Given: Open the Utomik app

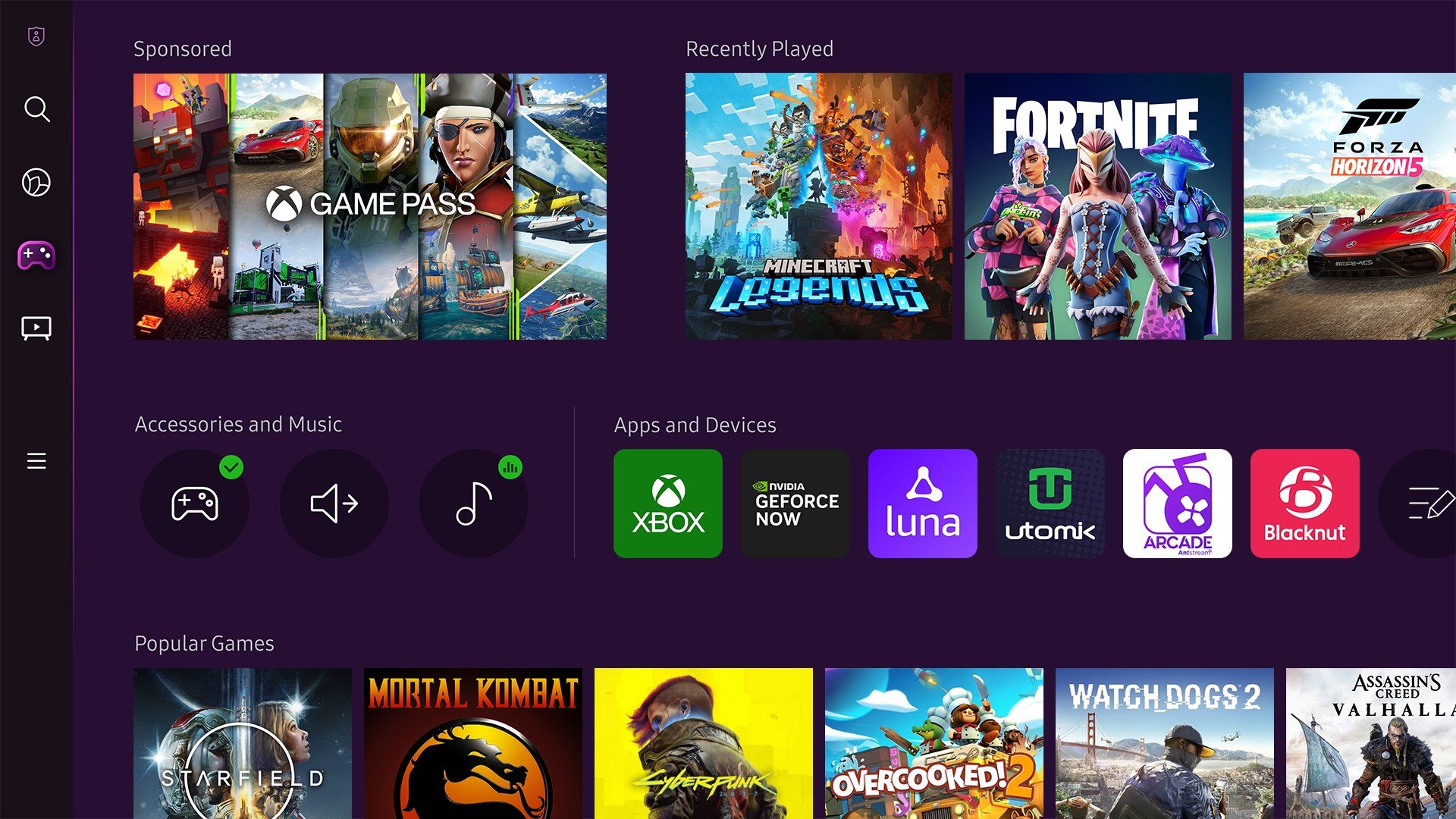Looking at the screenshot, I should [x=1050, y=503].
